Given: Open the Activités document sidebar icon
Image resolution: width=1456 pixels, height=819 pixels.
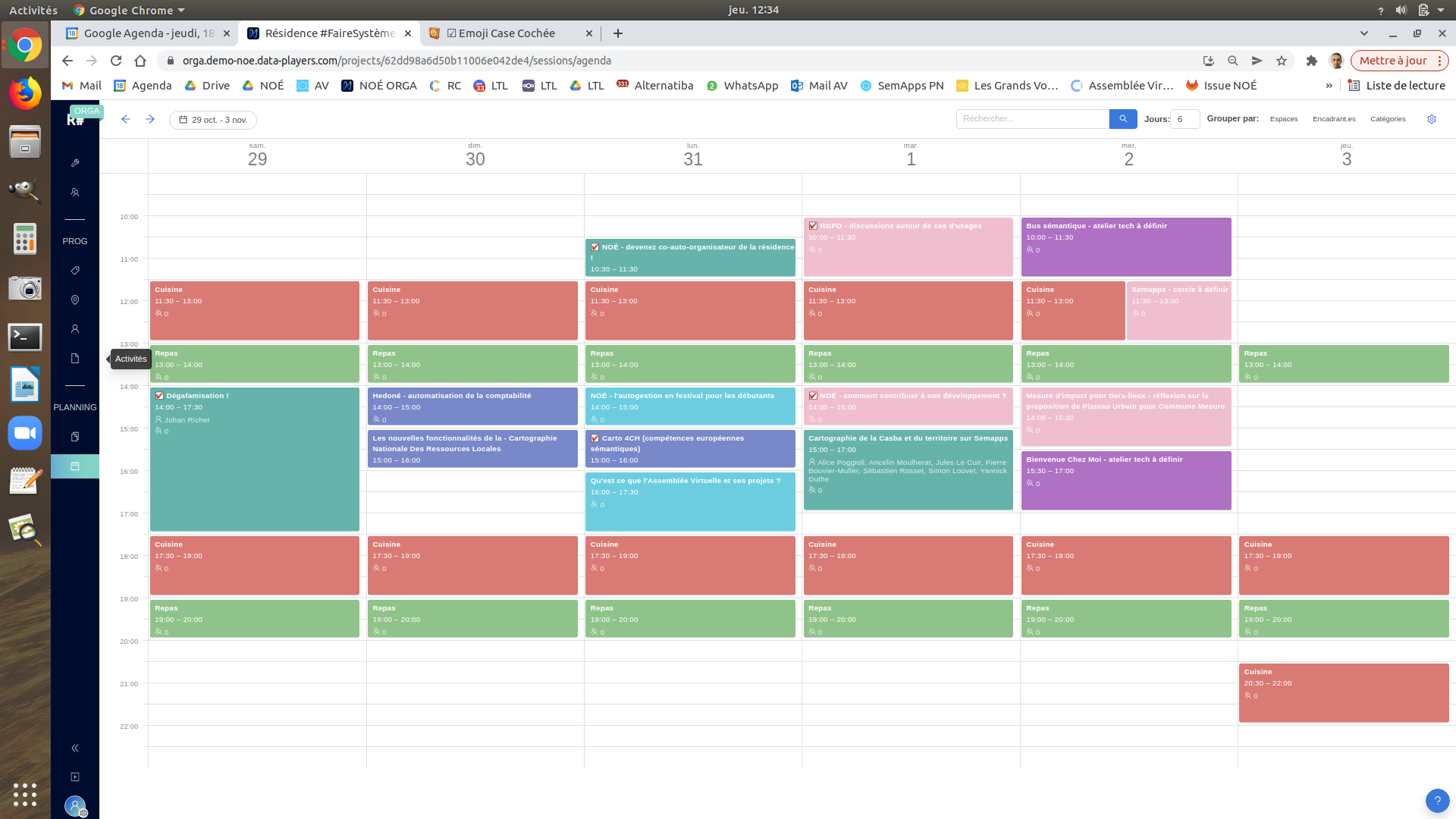Looking at the screenshot, I should tap(75, 359).
